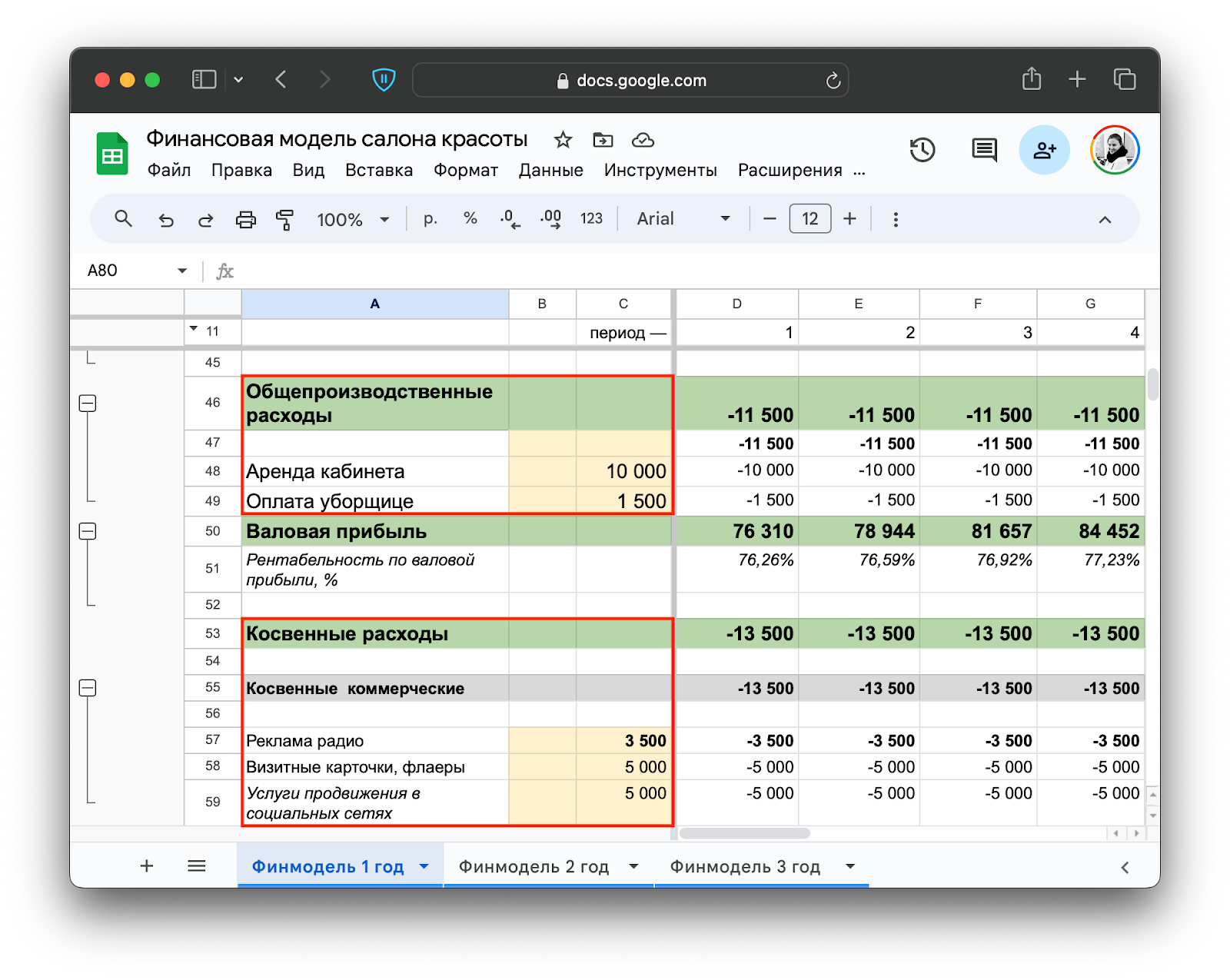The width and height of the screenshot is (1230, 980).
Task: Open the Данные menu
Action: point(550,171)
